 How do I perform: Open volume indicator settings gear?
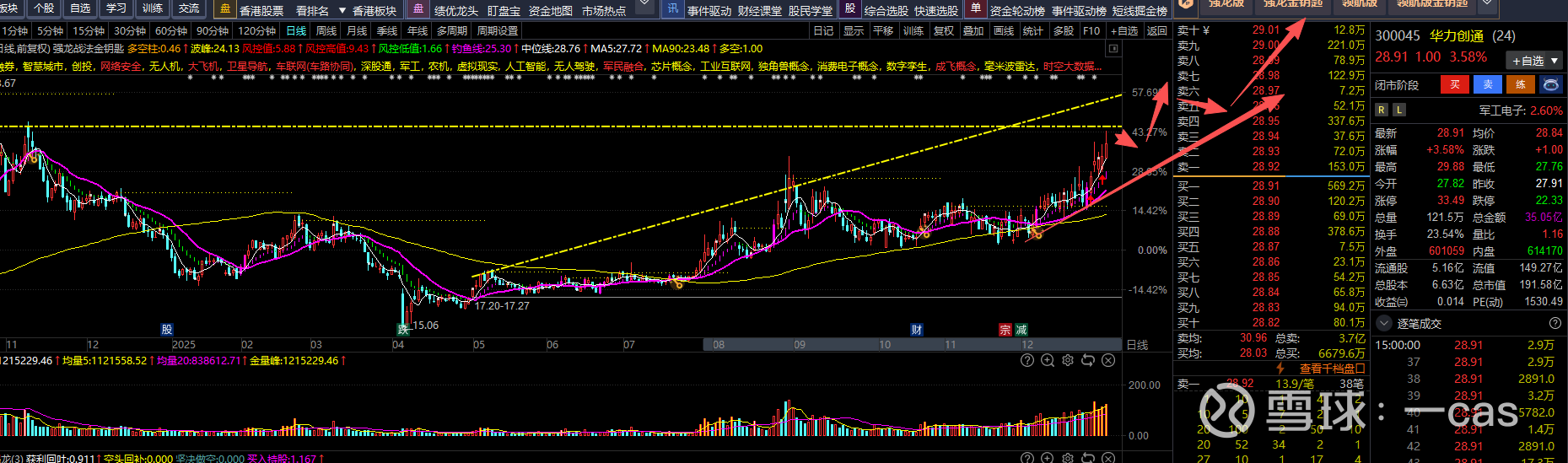coord(1067,360)
